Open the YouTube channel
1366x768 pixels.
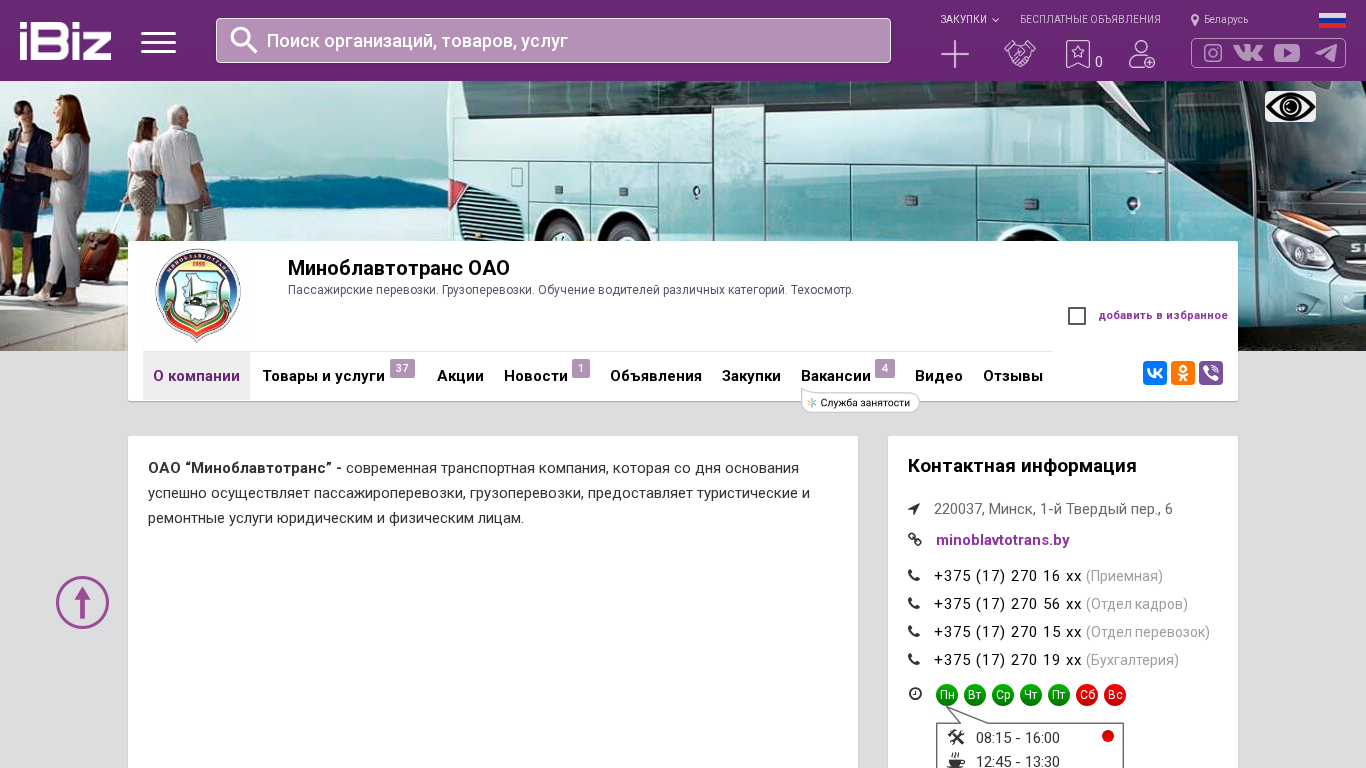[1287, 53]
